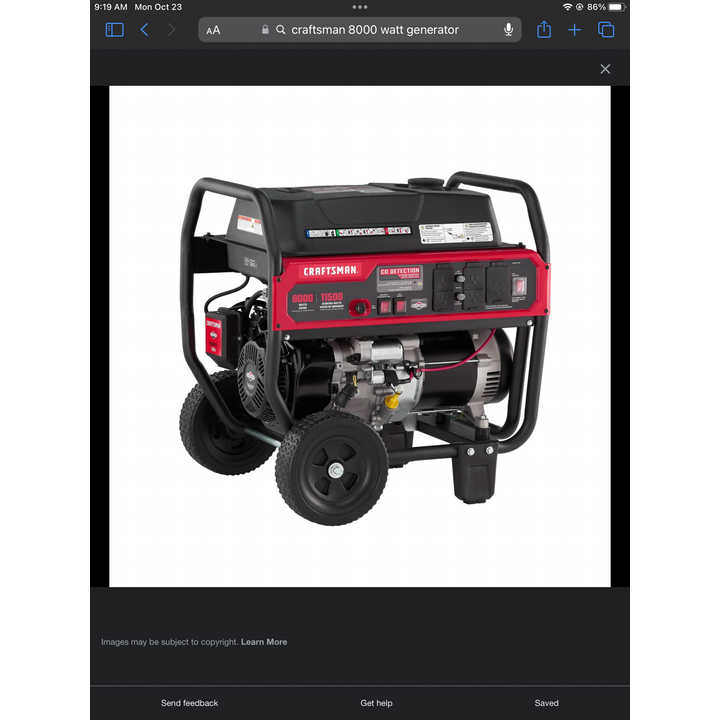Screen dimensions: 720x720
Task: Go back to the previous page
Action: [x=144, y=30]
